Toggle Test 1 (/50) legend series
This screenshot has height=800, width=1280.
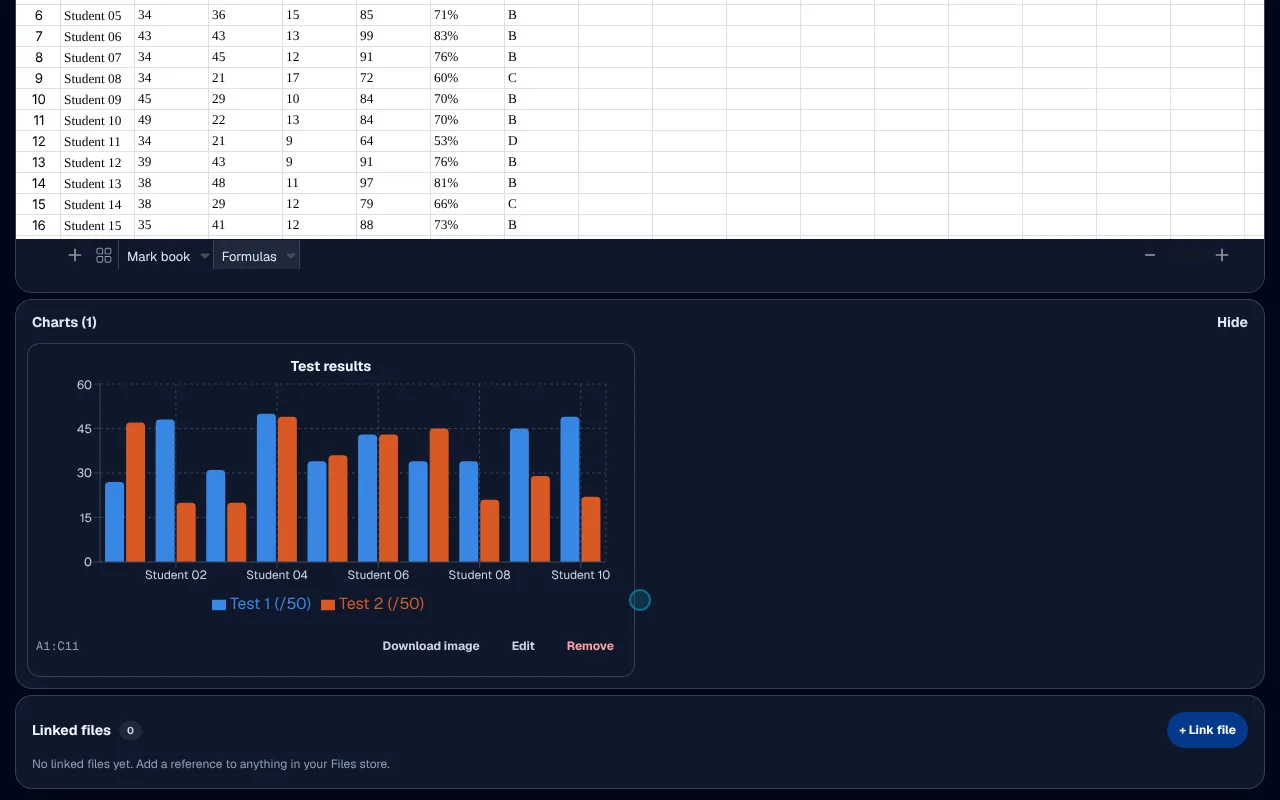point(261,604)
